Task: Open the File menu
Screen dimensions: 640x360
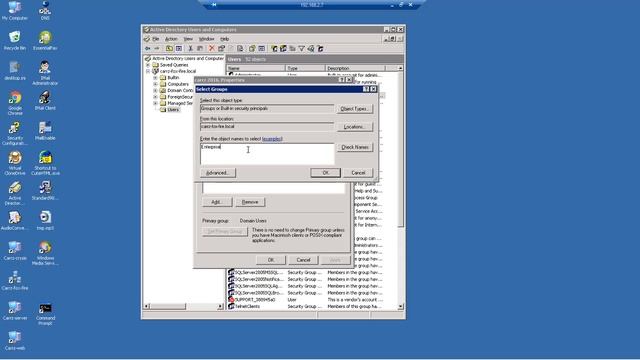Action: tap(156, 39)
